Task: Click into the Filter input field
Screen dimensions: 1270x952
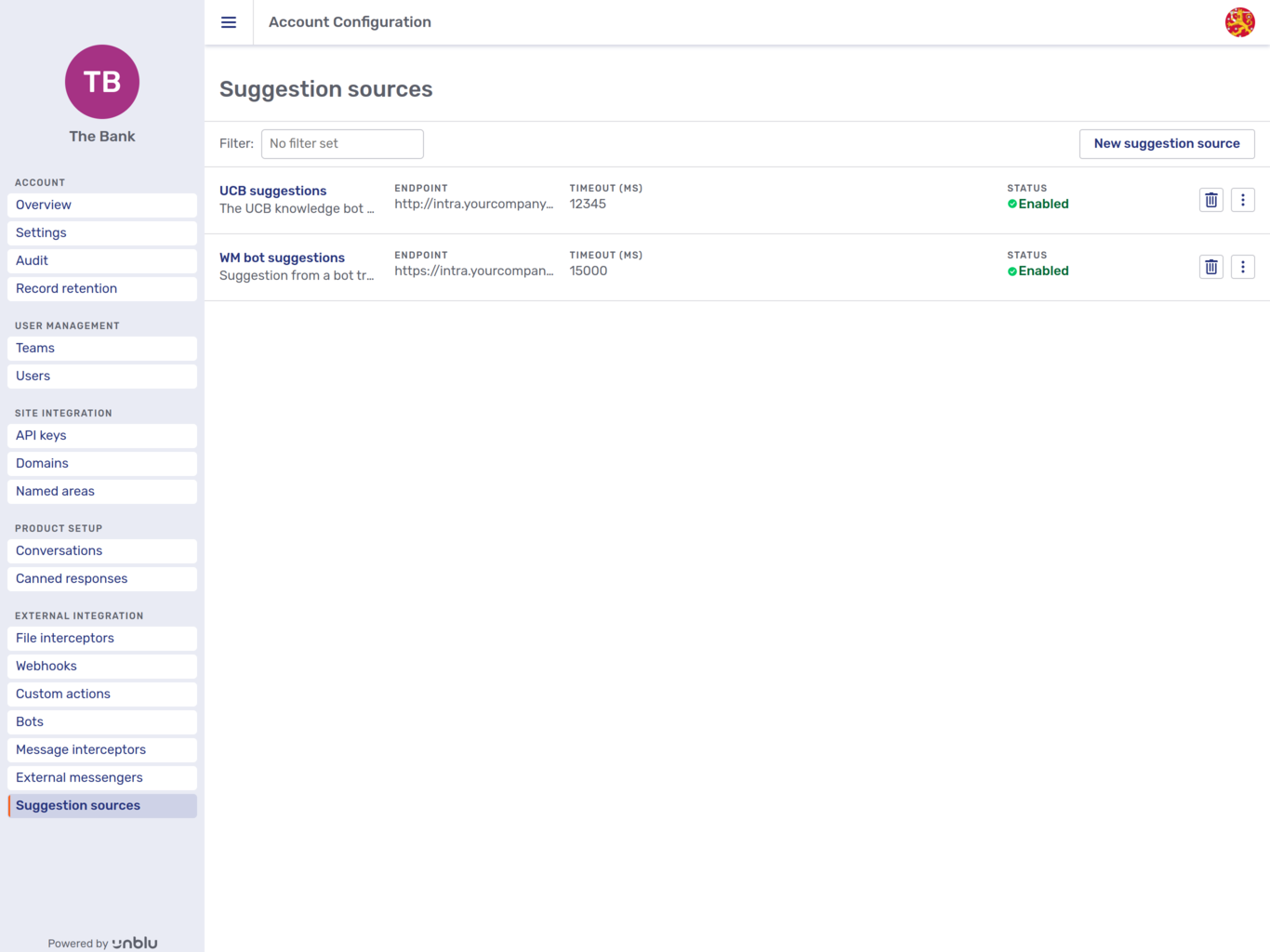Action: pos(342,144)
